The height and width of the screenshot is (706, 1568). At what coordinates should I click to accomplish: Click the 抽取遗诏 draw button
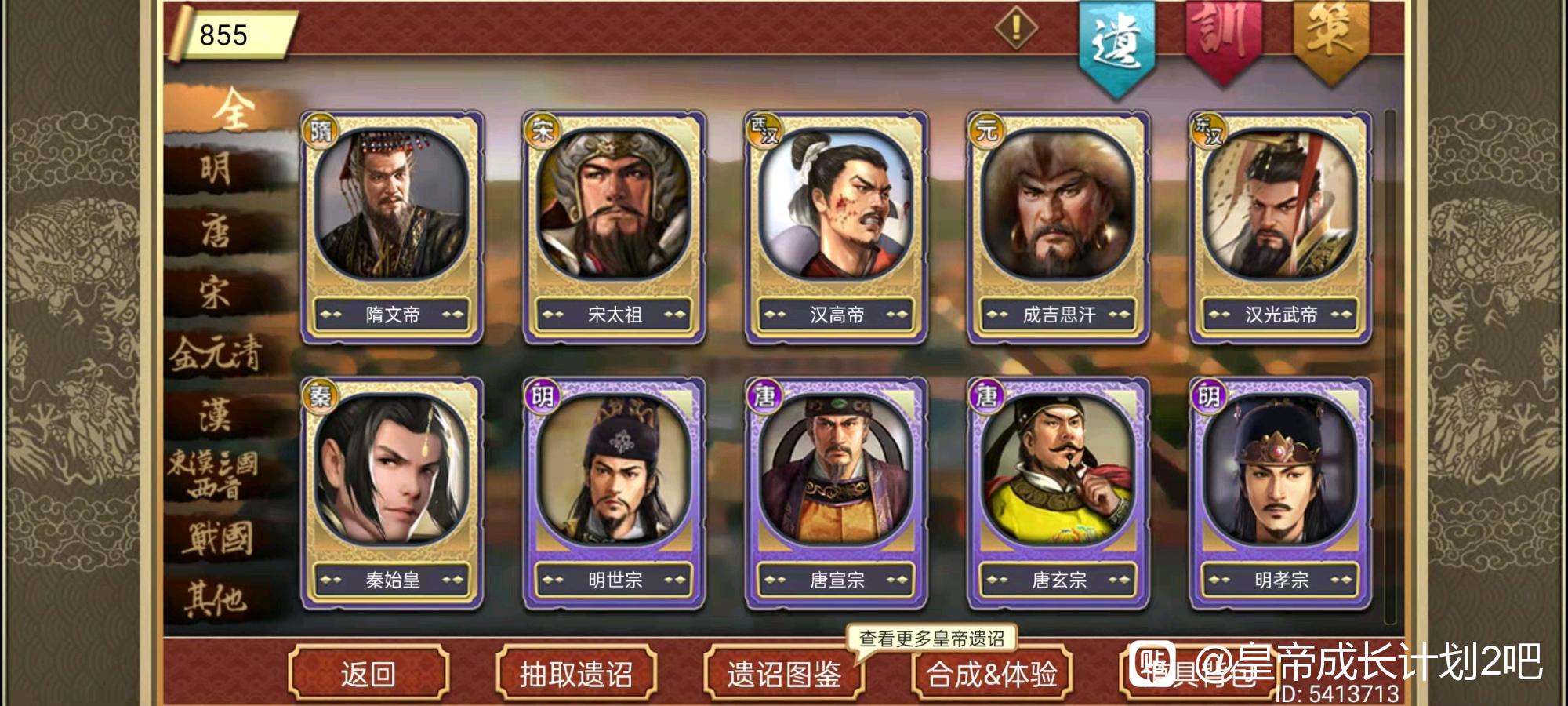tap(576, 673)
